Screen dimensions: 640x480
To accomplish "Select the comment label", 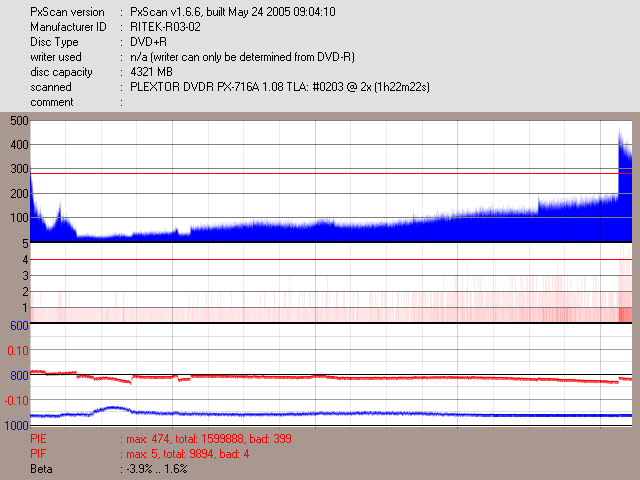I will pyautogui.click(x=52, y=102).
